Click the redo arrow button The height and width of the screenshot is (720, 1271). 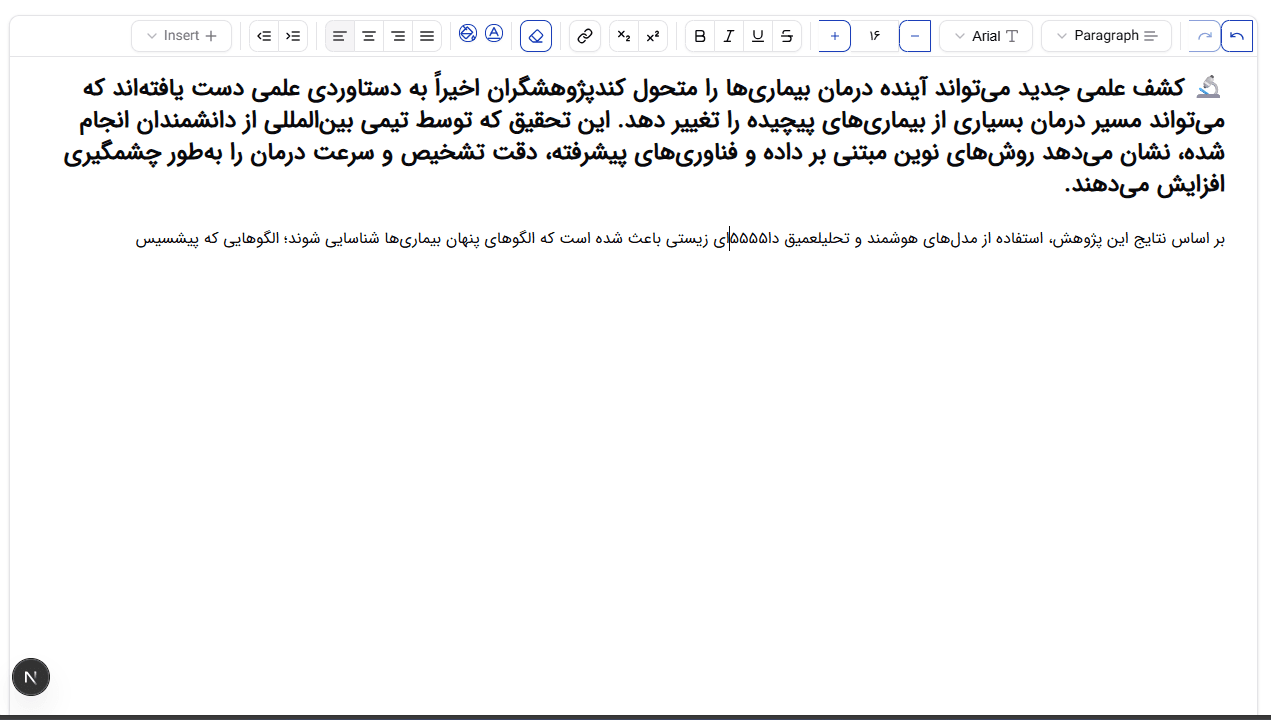(x=1205, y=36)
